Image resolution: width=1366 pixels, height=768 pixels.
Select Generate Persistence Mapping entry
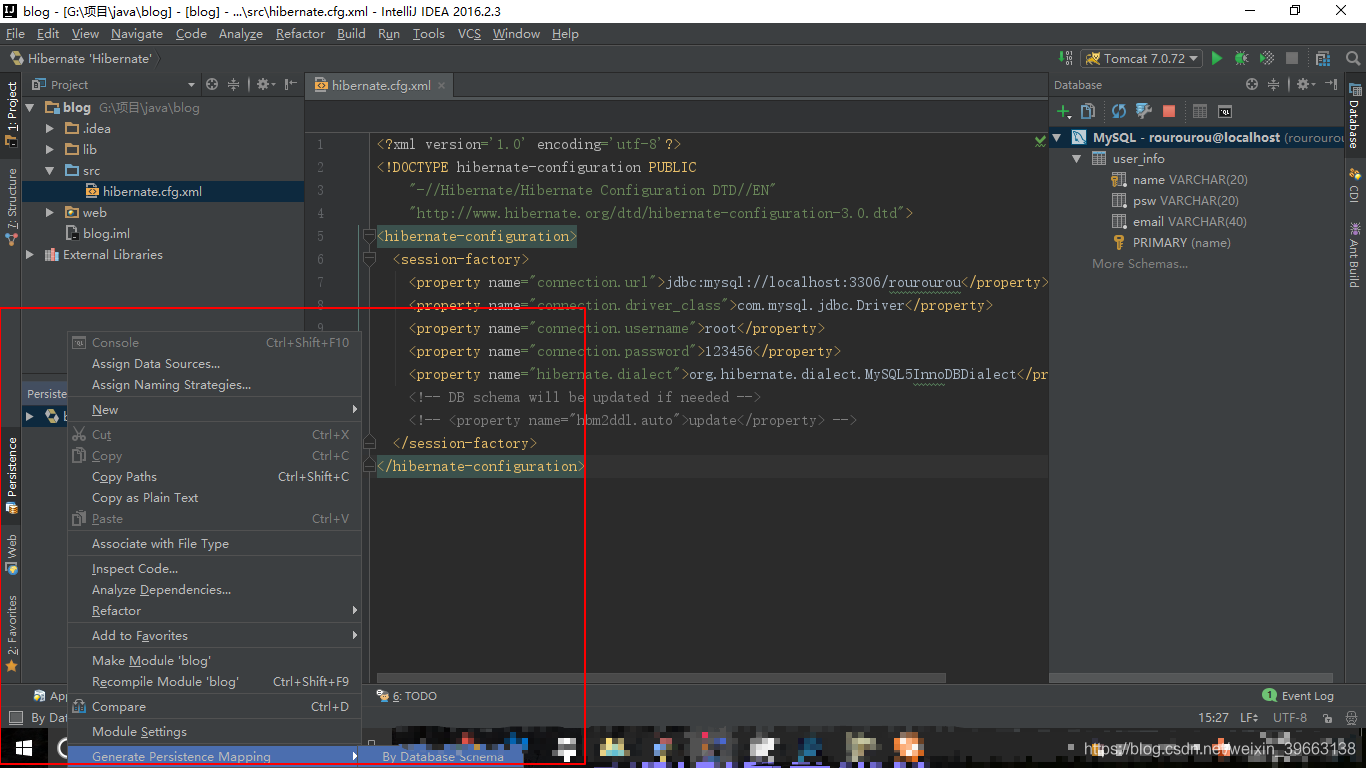(214, 757)
